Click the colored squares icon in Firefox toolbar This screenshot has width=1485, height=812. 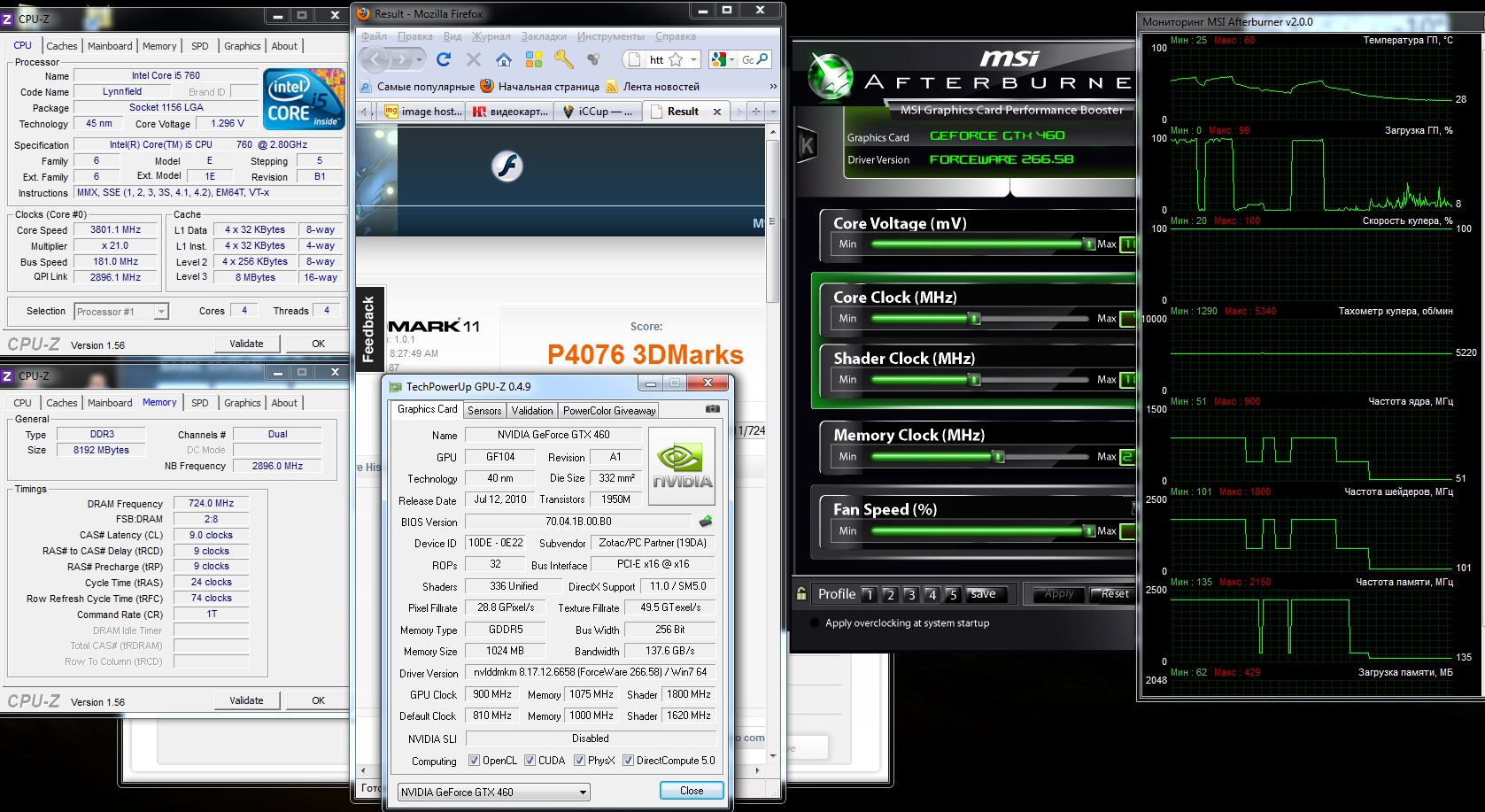click(x=534, y=59)
